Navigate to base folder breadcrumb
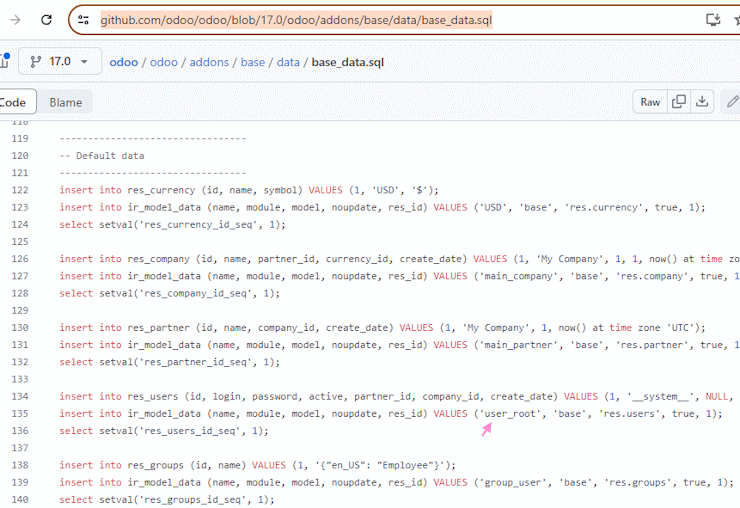Screen dimensions: 740x508 (253, 62)
